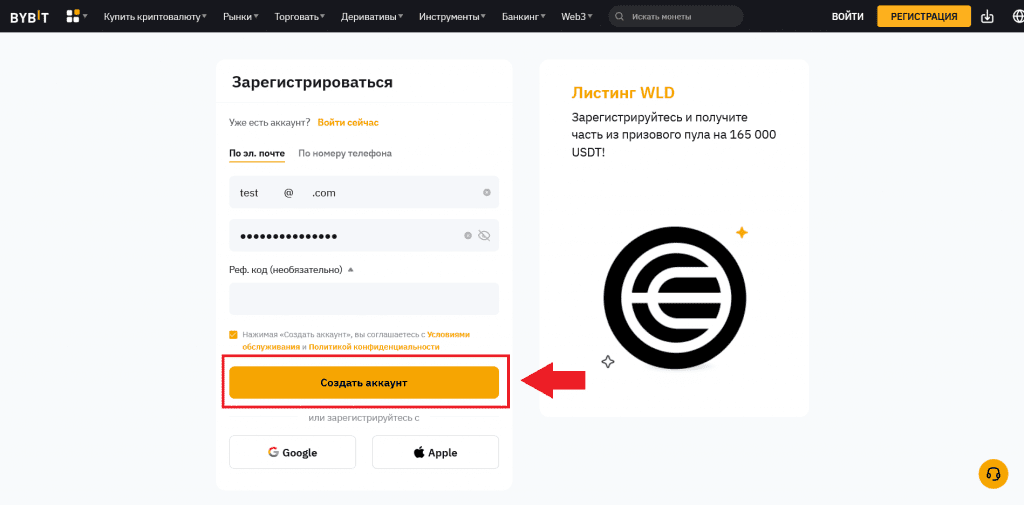Open the Bybit logo home link

29,16
